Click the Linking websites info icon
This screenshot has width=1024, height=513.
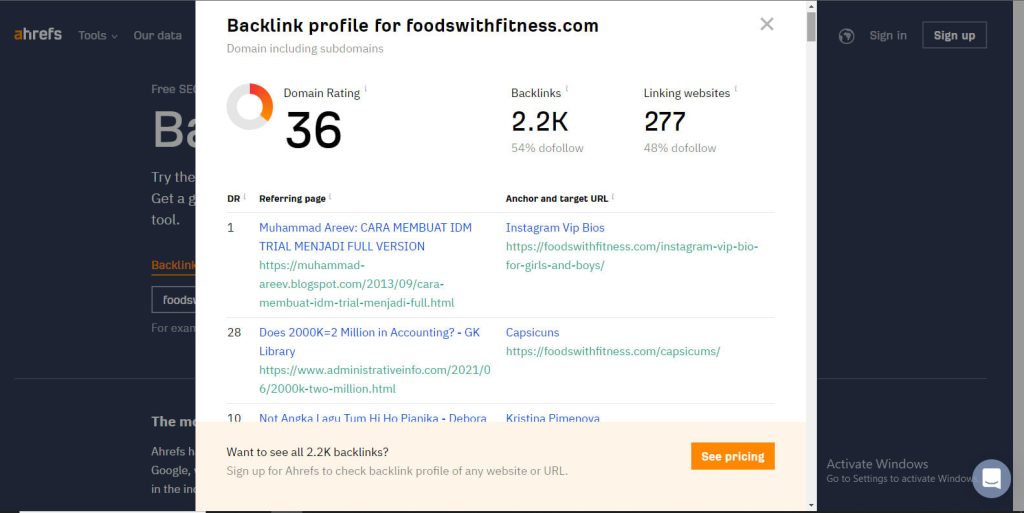point(736,88)
